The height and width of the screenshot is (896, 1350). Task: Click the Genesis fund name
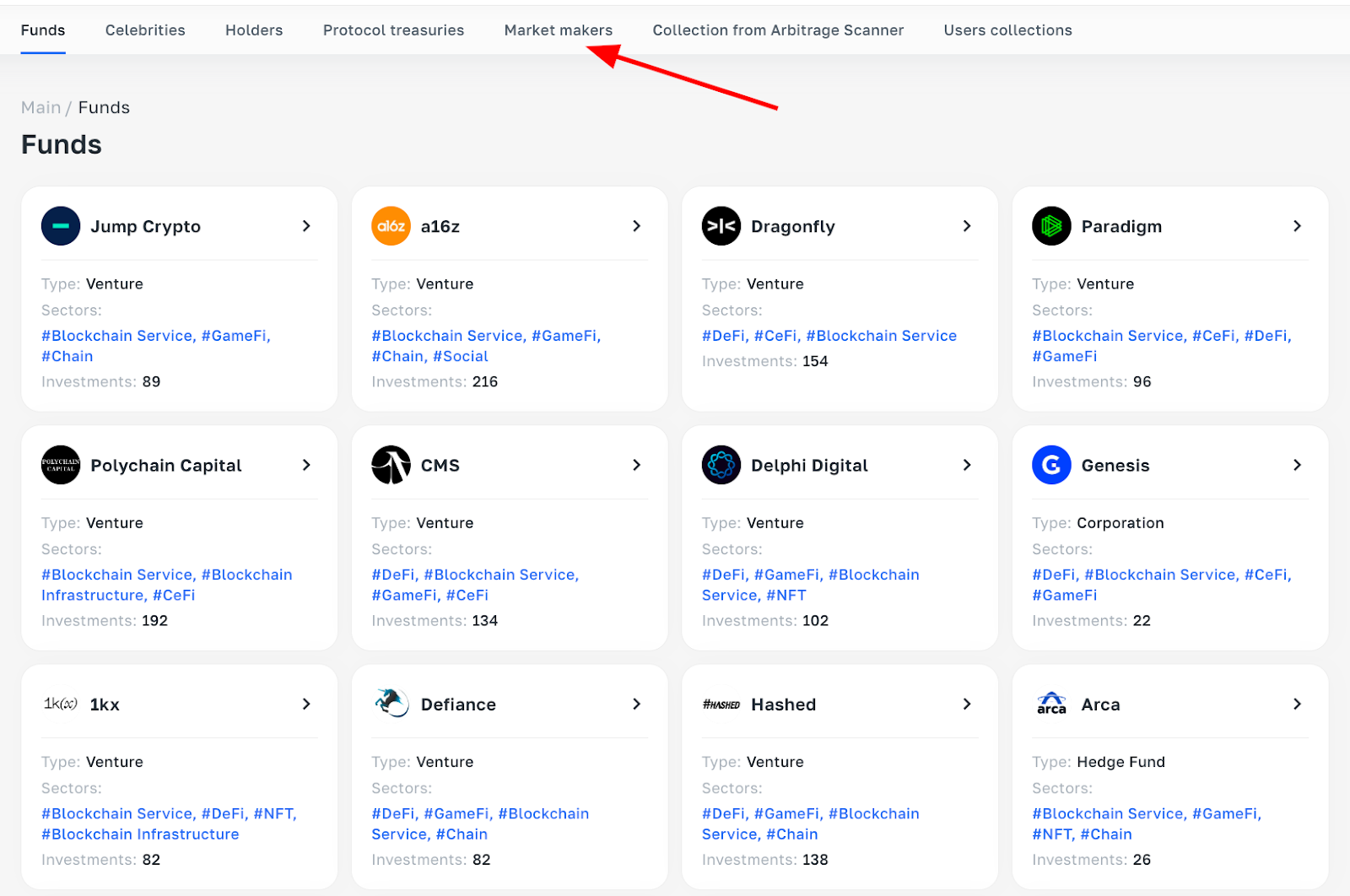[1115, 466]
